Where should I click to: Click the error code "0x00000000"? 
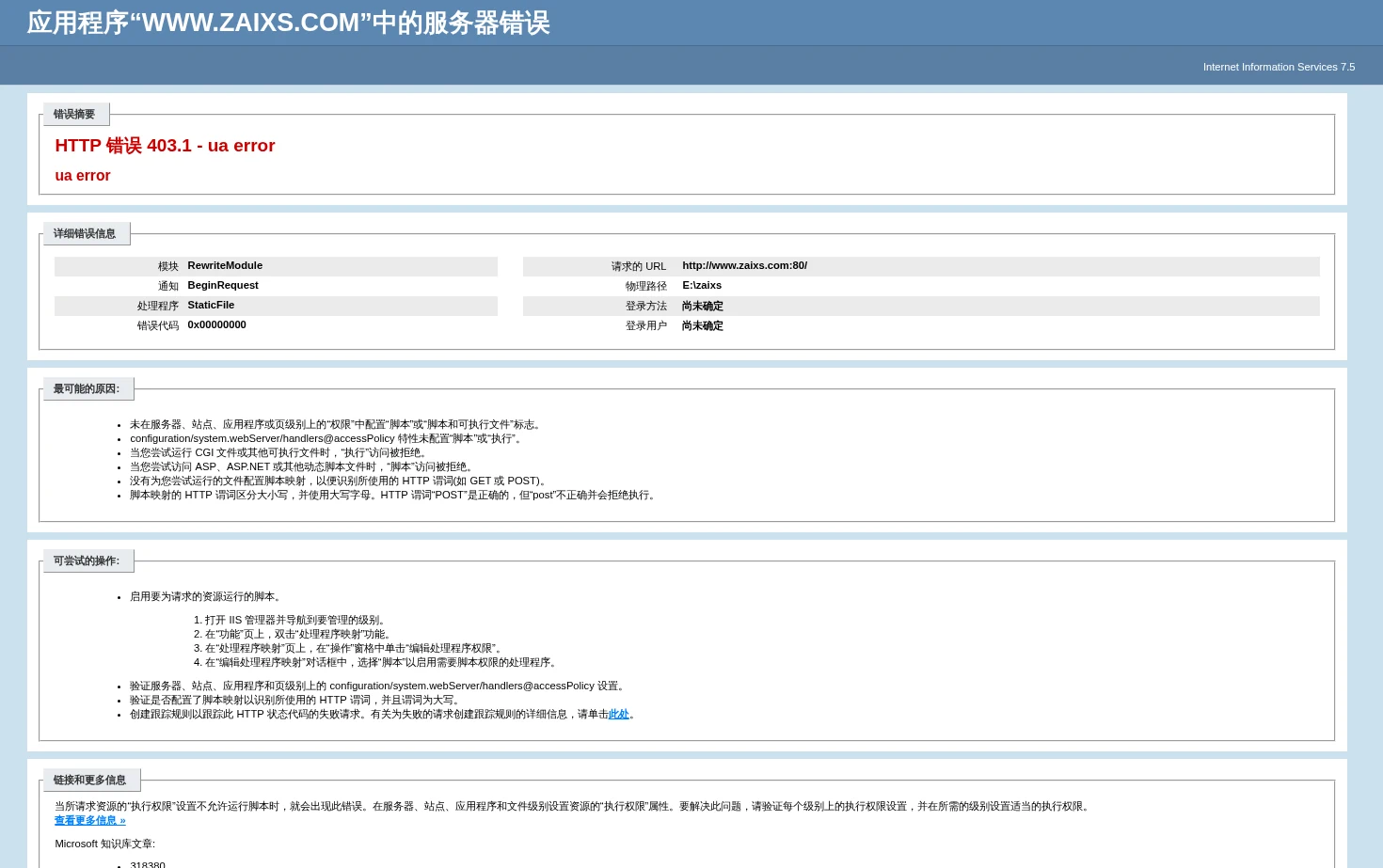pyautogui.click(x=216, y=325)
